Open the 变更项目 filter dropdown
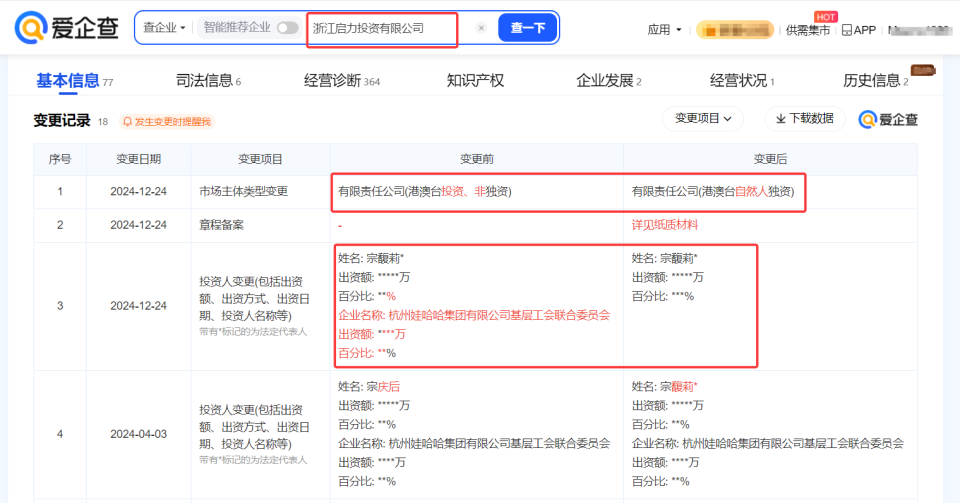The height and width of the screenshot is (503, 960). (x=703, y=119)
